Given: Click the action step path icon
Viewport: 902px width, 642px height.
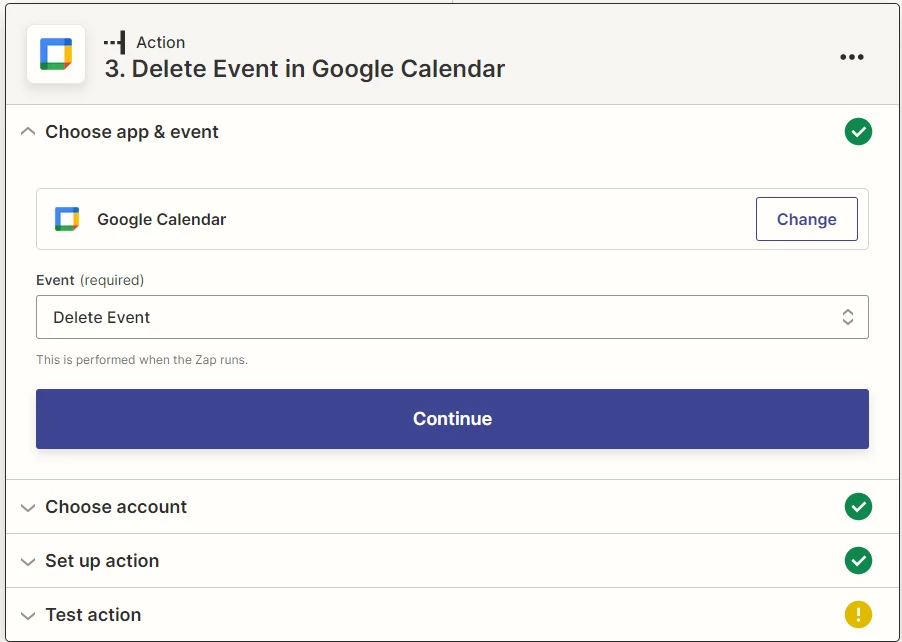Looking at the screenshot, I should click(115, 42).
